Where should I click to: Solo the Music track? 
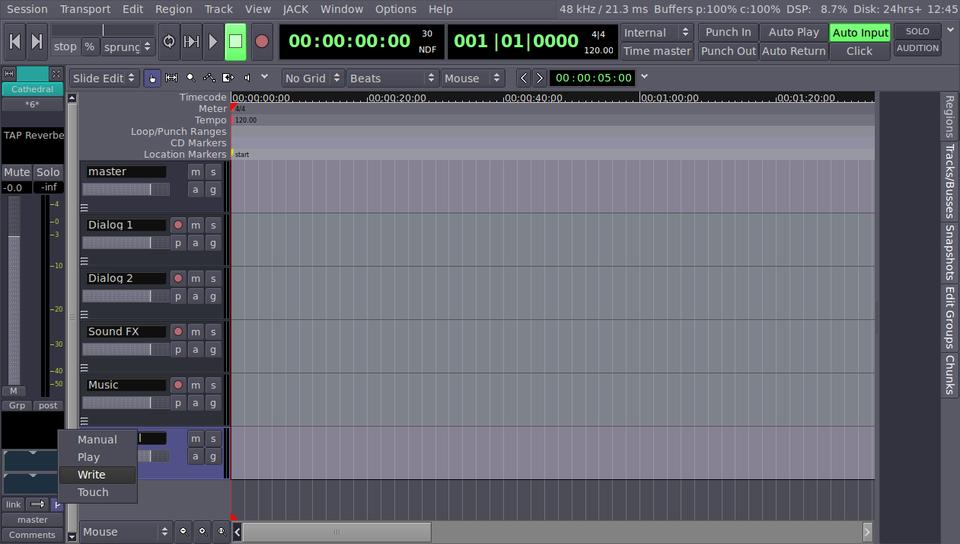pyautogui.click(x=213, y=385)
